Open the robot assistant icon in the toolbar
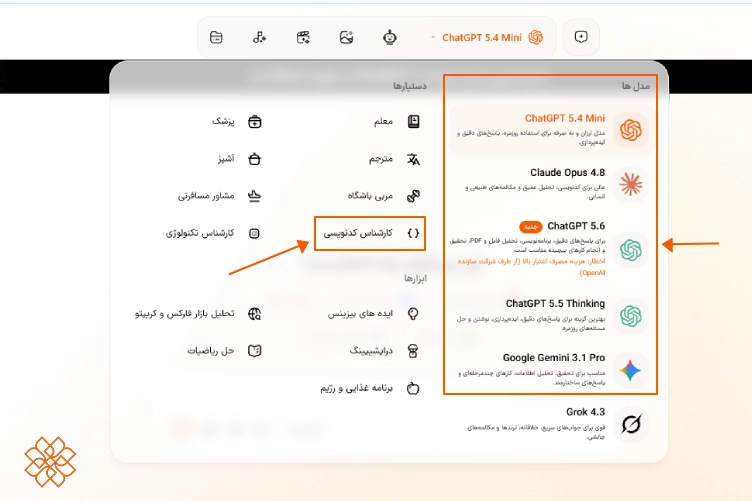This screenshot has height=501, width=752. (390, 37)
